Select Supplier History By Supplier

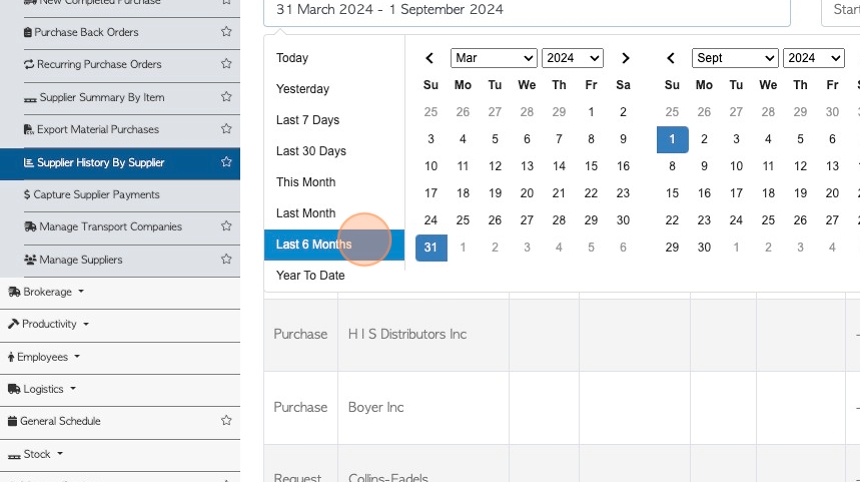pos(100,162)
